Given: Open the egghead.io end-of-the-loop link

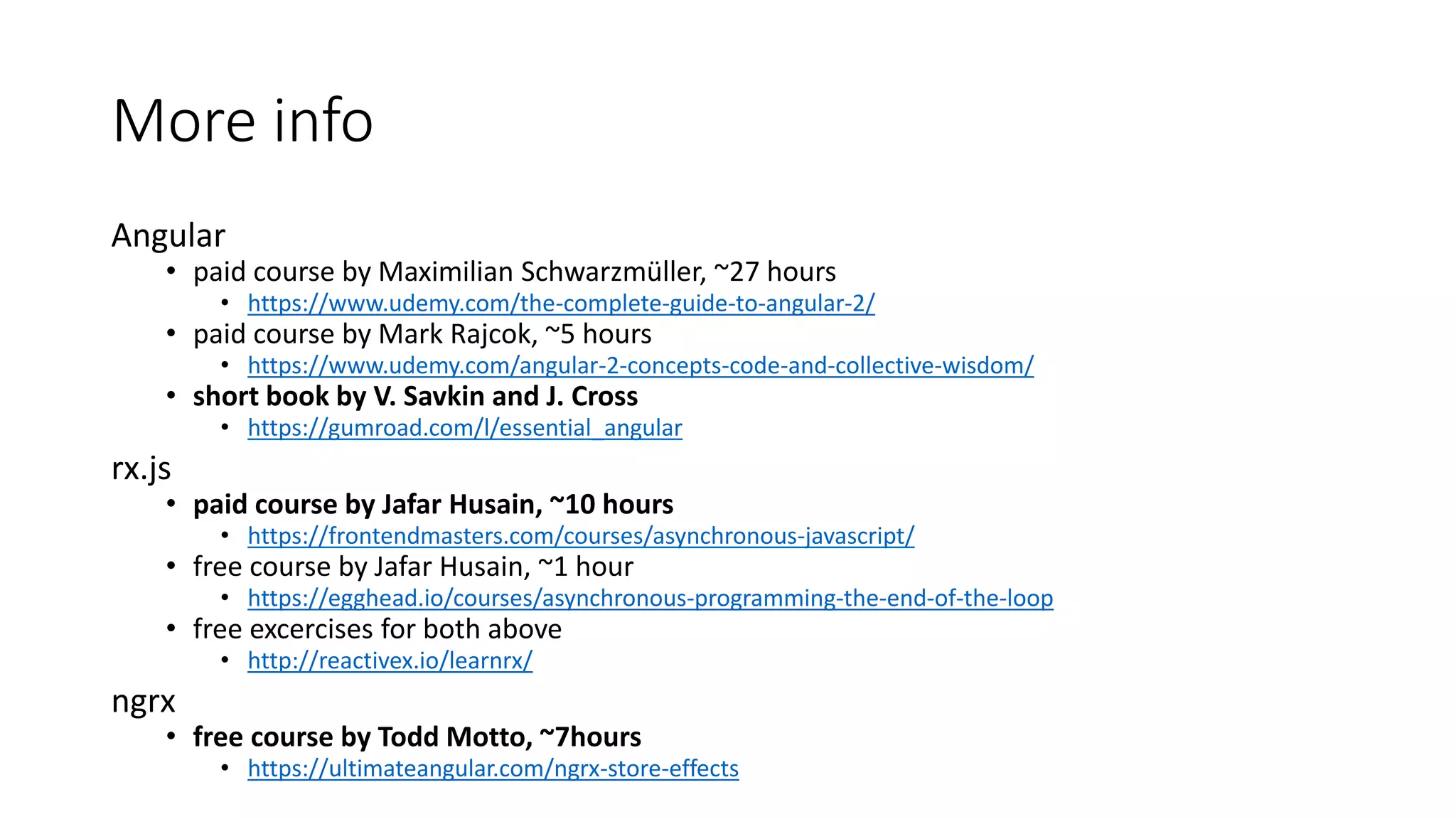Looking at the screenshot, I should (x=651, y=599).
